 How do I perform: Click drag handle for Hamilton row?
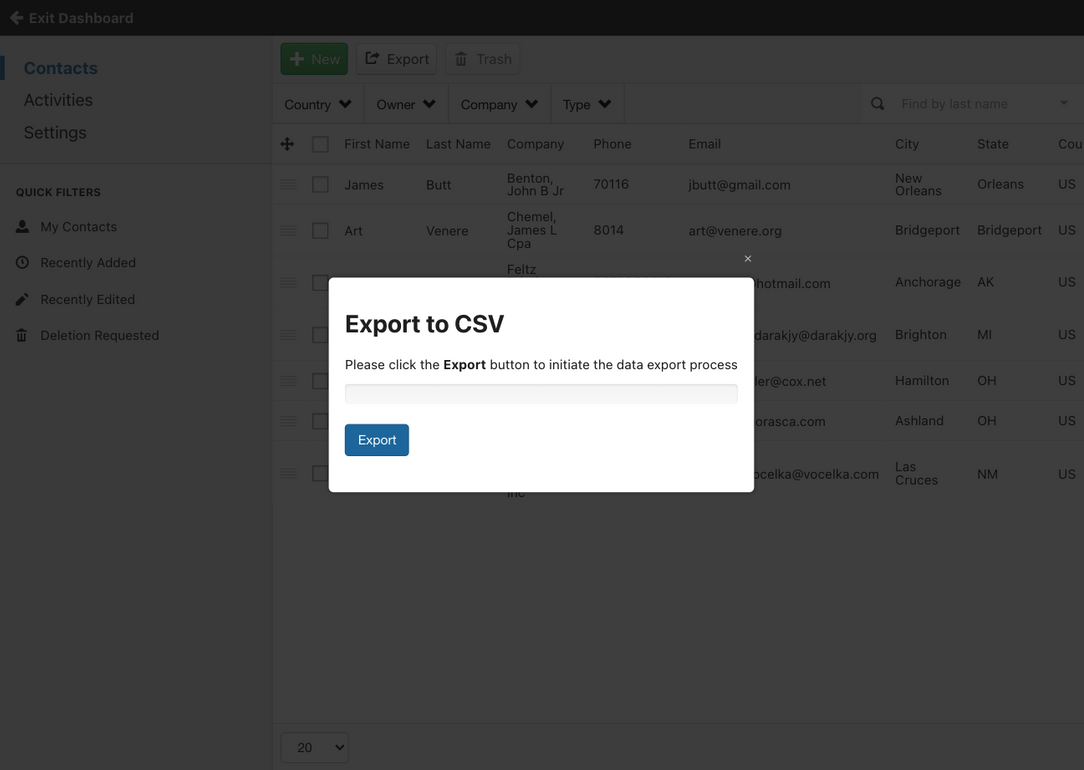pos(288,381)
